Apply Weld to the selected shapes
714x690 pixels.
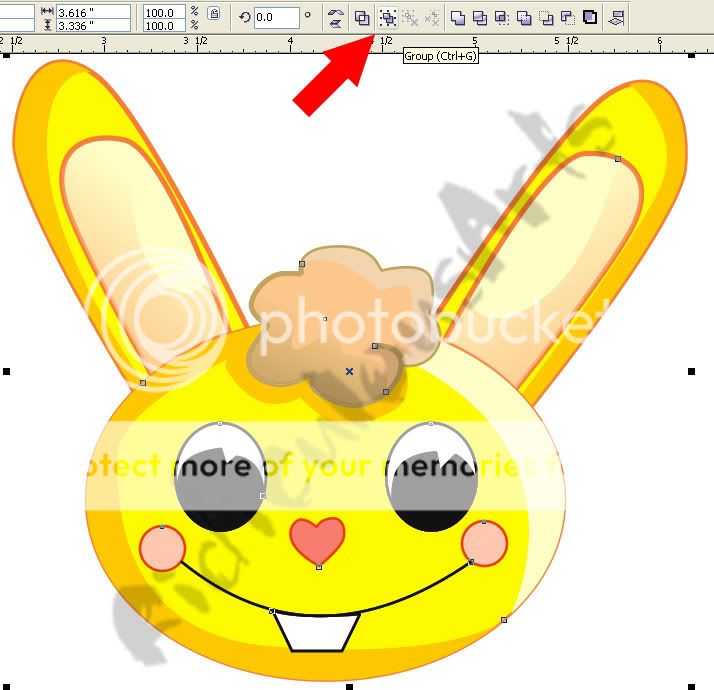pyautogui.click(x=458, y=17)
